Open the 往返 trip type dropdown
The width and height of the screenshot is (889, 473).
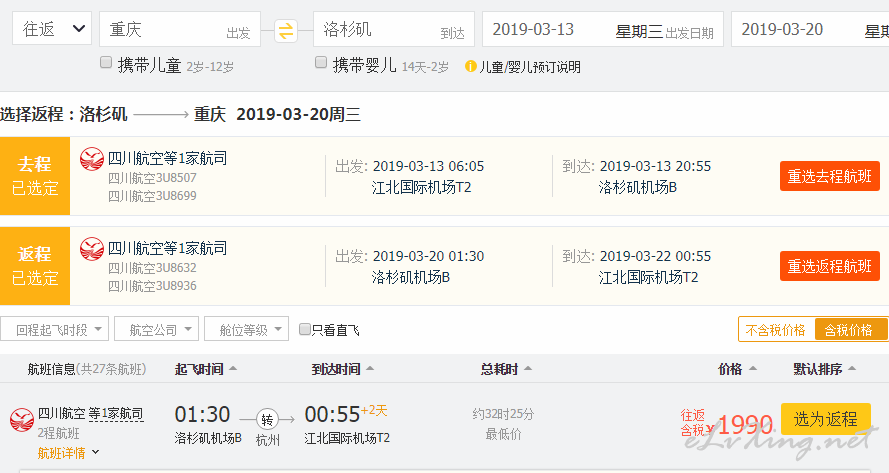(x=52, y=28)
